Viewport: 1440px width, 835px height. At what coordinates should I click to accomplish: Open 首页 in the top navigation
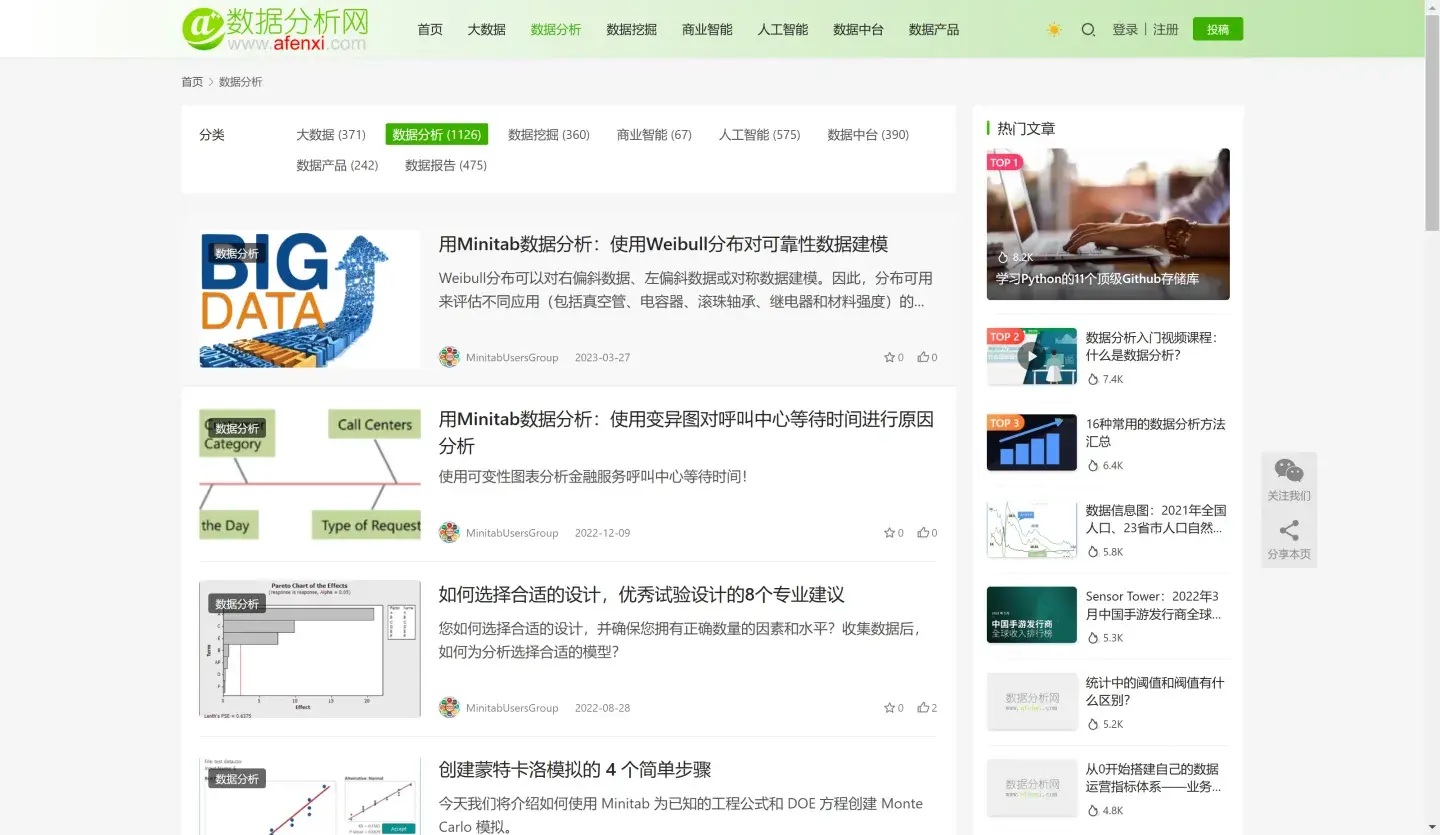tap(430, 30)
